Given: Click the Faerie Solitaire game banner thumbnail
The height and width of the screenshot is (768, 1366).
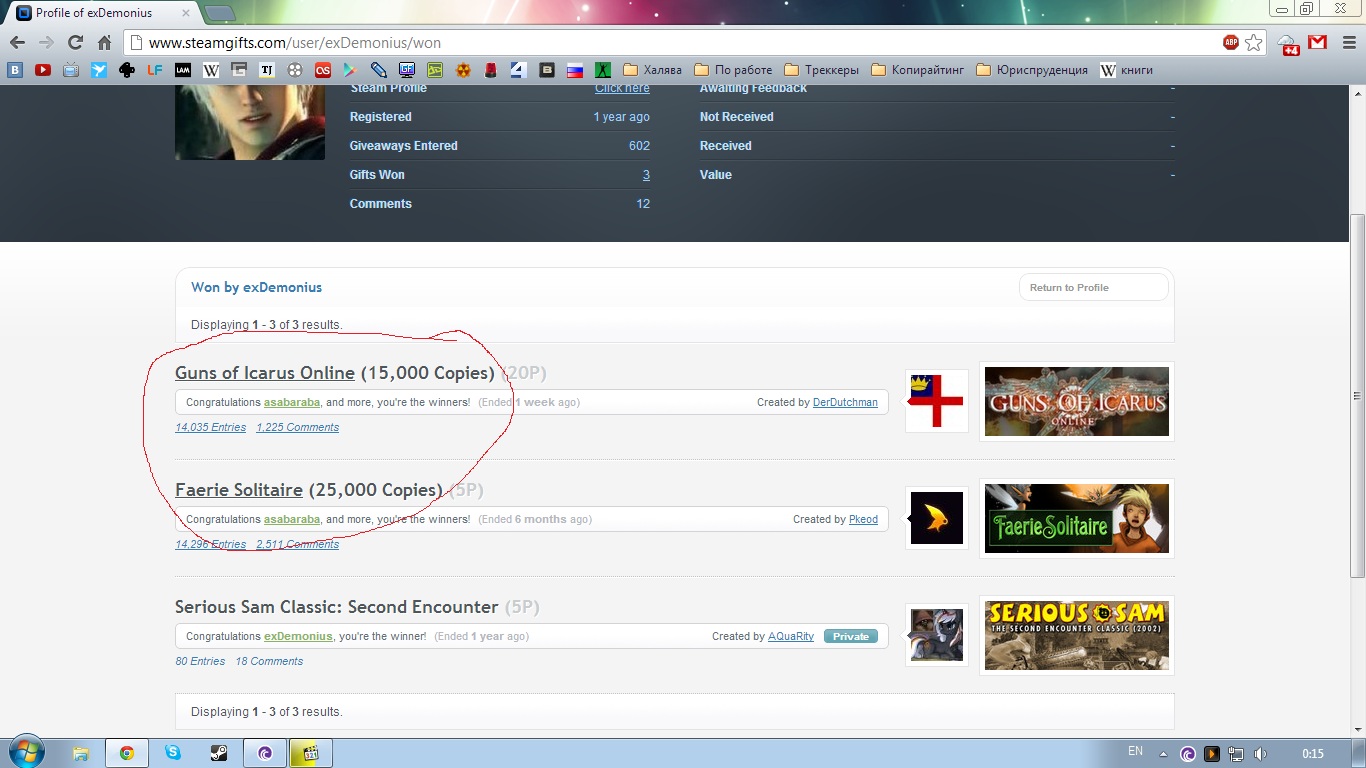Looking at the screenshot, I should coord(1076,518).
